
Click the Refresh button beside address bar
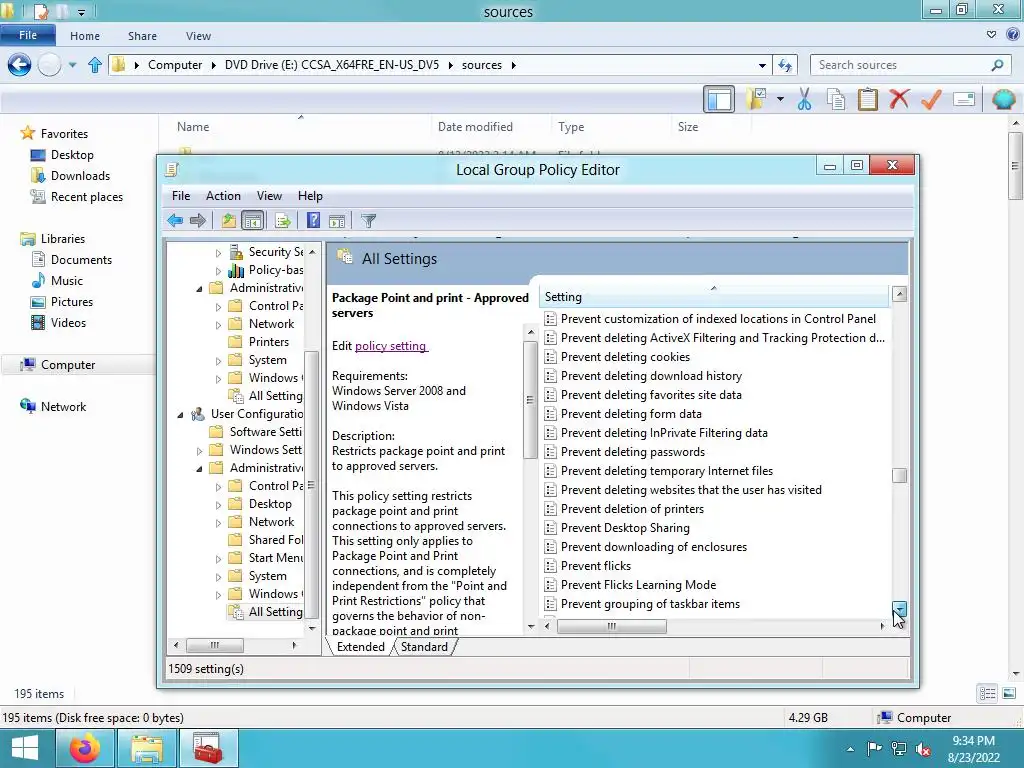click(785, 65)
